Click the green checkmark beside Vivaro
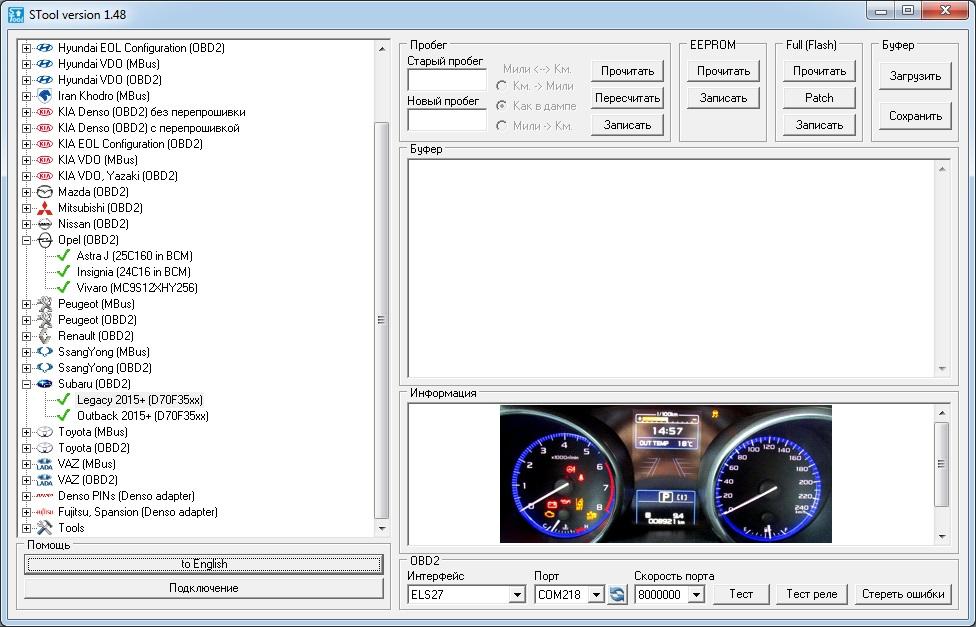 63,288
